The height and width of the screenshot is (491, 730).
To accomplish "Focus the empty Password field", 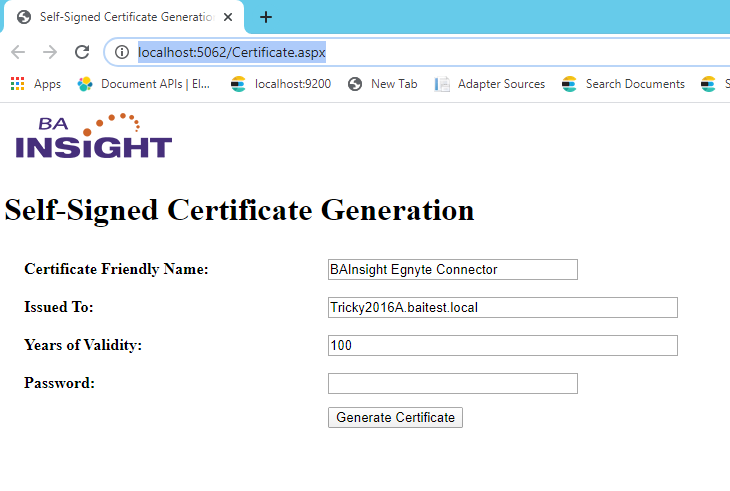I will (x=452, y=383).
